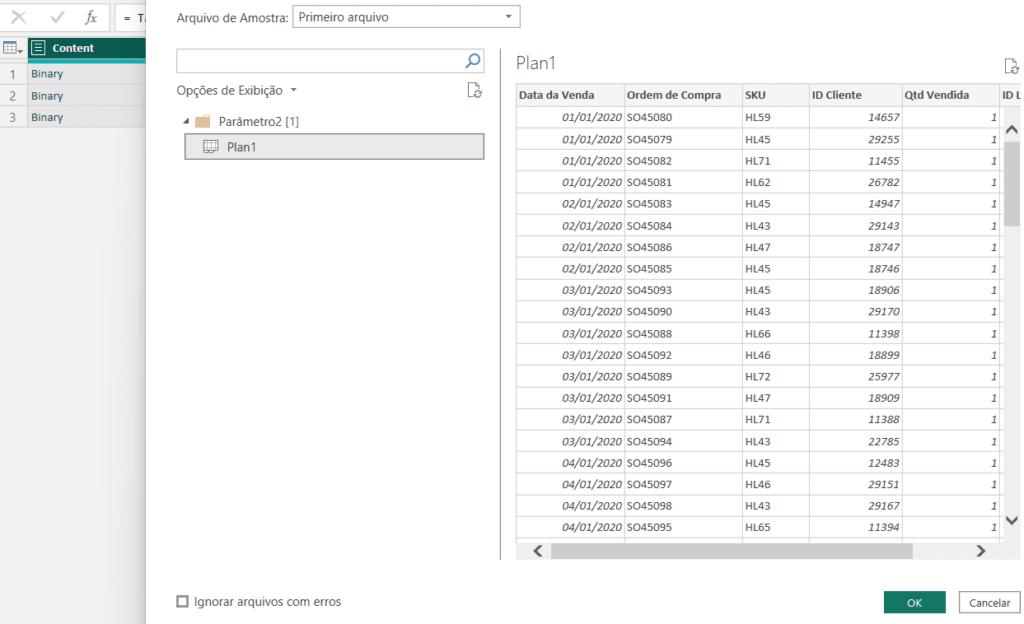The height and width of the screenshot is (624, 1024).
Task: Click the Plan1 sheet table icon
Action: (210, 147)
